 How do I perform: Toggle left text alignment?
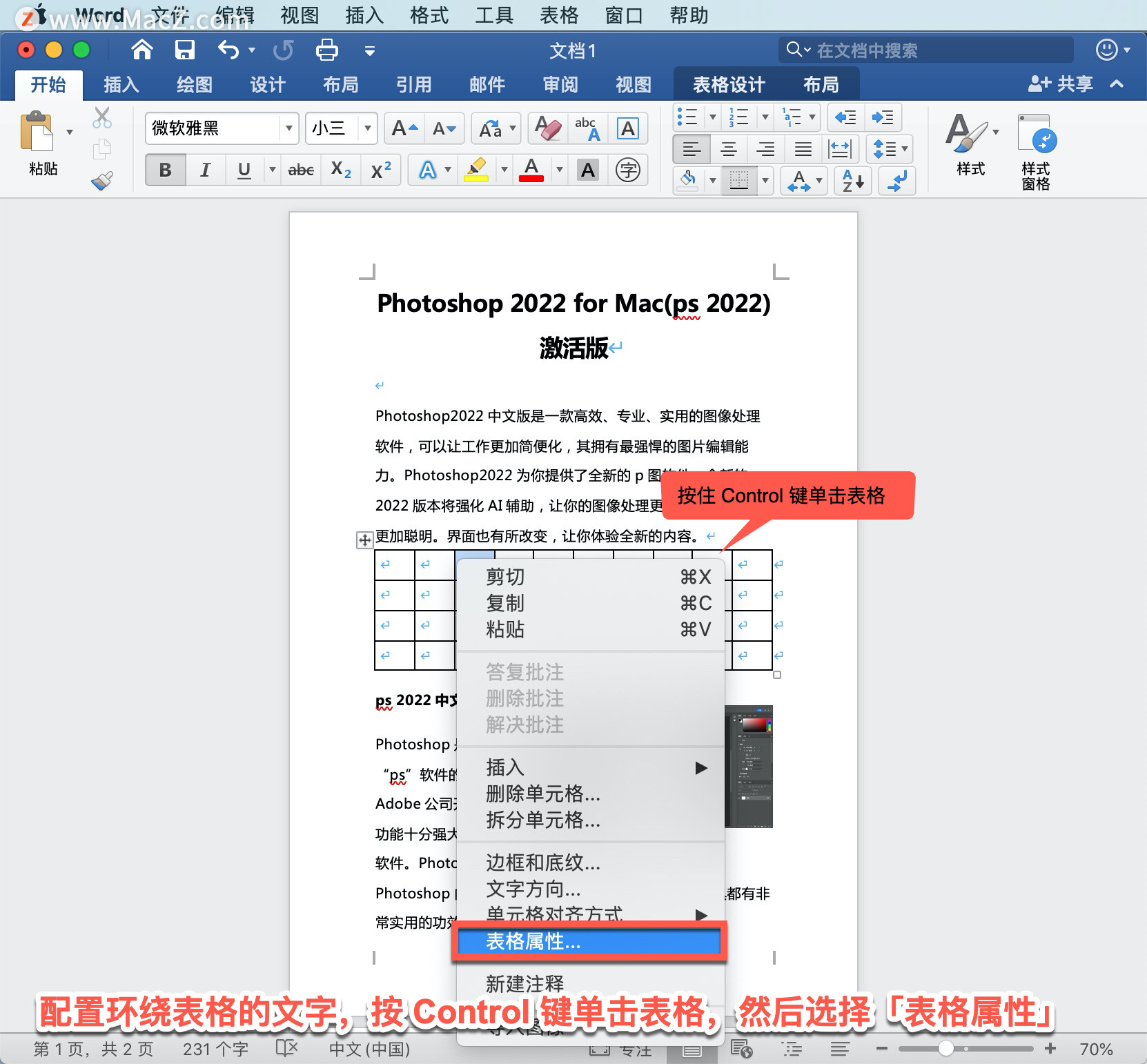pos(691,149)
